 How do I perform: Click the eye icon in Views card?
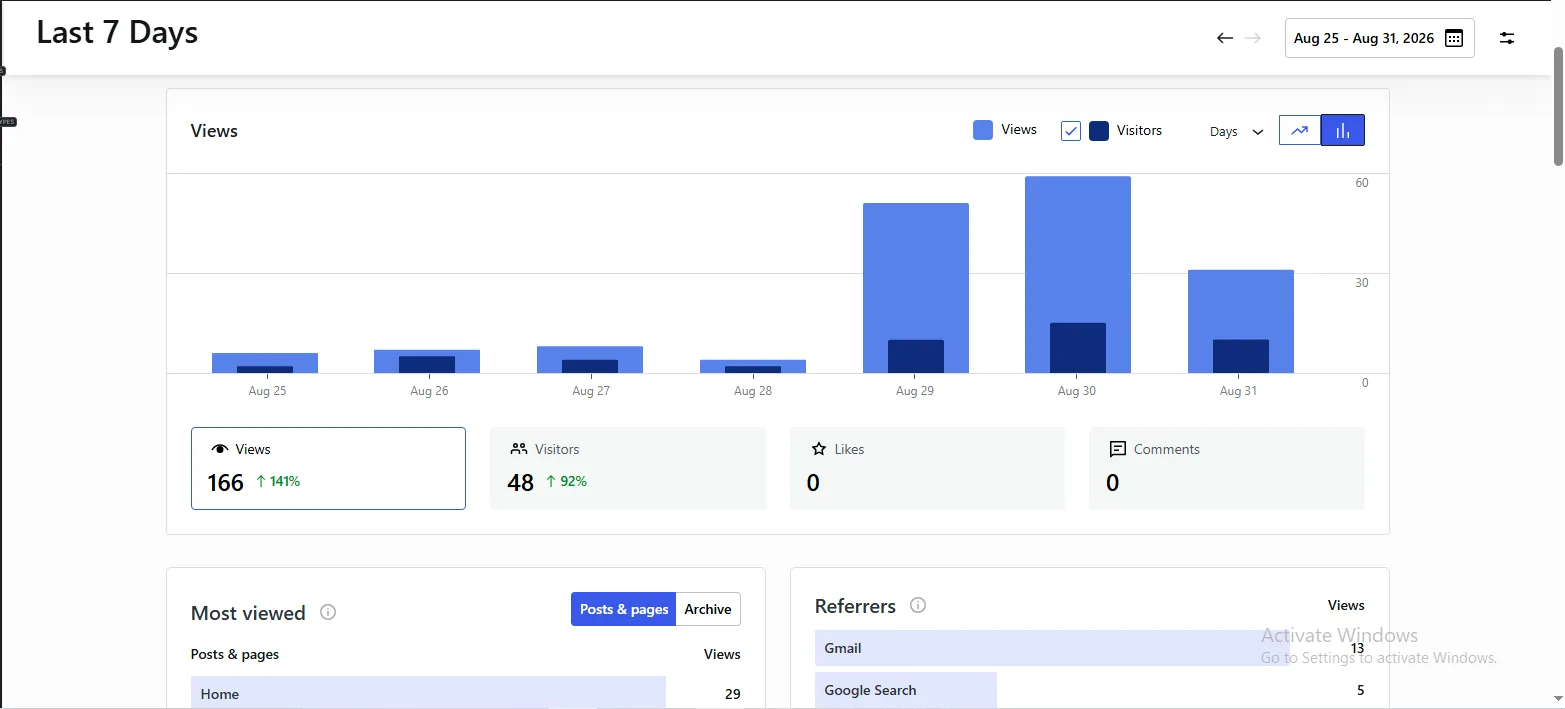[220, 449]
